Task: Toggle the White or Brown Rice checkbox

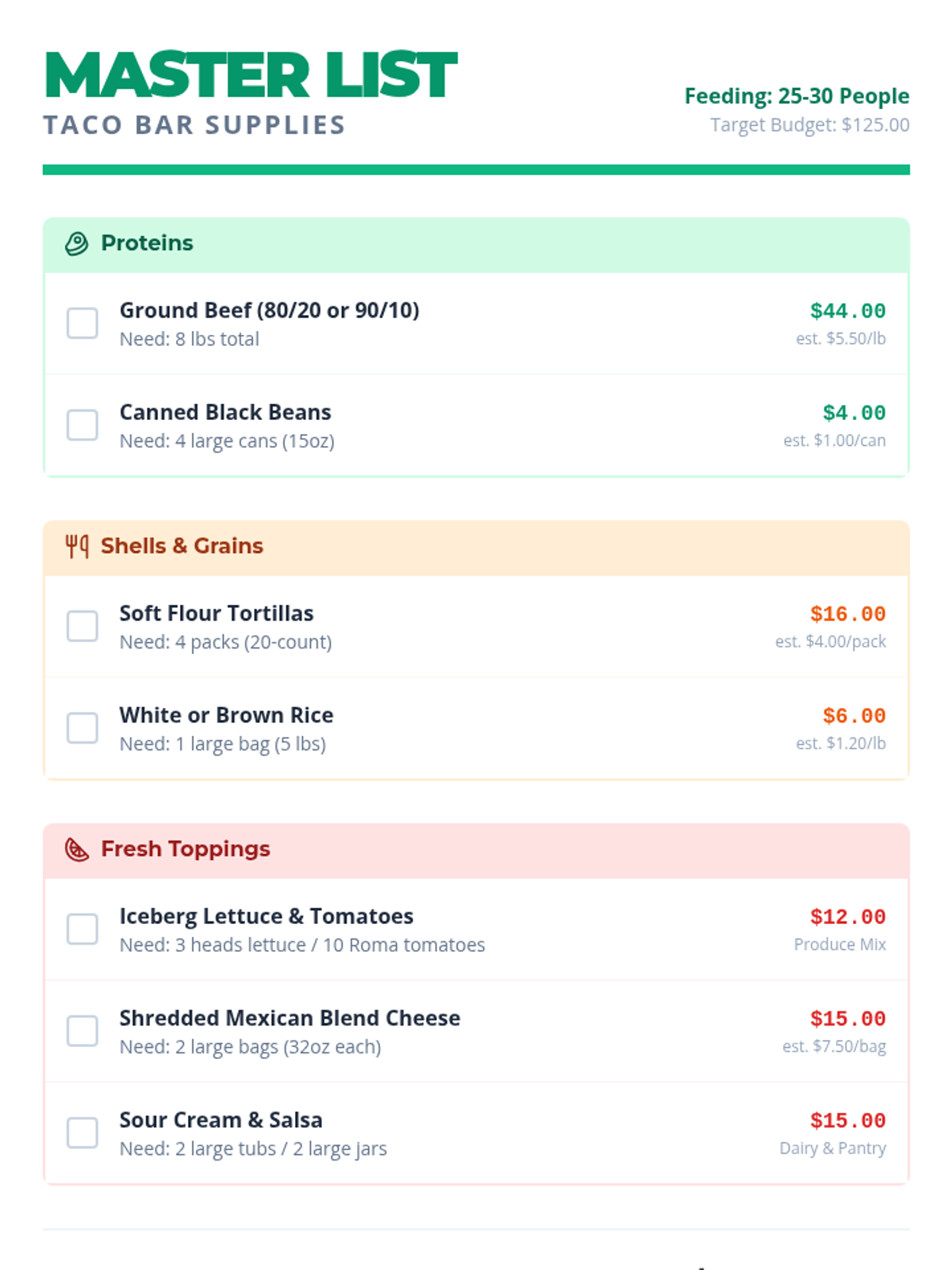Action: [83, 728]
